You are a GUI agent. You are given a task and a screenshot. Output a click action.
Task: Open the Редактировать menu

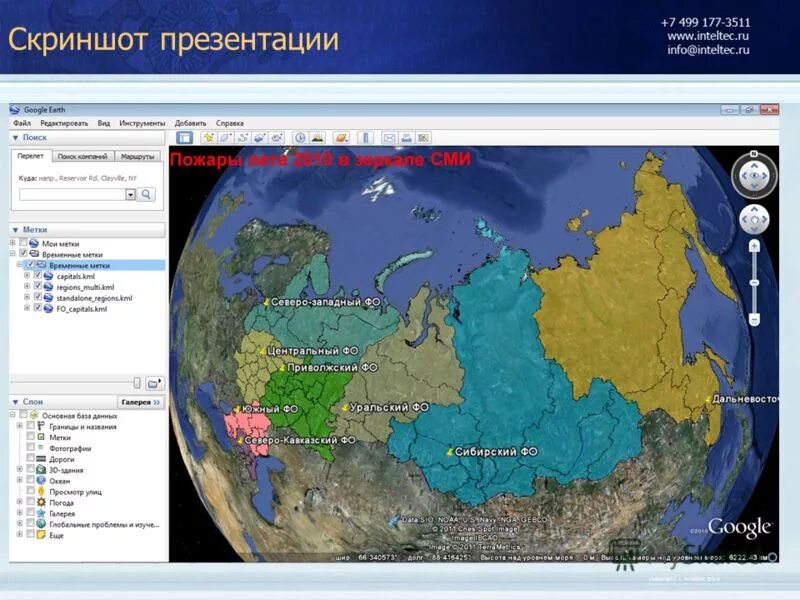[x=64, y=123]
